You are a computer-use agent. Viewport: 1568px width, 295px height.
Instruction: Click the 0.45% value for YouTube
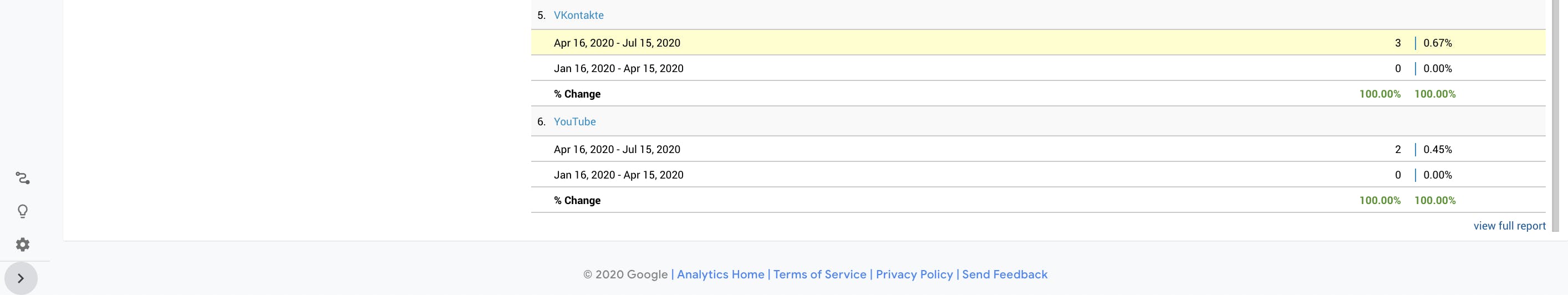pyautogui.click(x=1437, y=149)
